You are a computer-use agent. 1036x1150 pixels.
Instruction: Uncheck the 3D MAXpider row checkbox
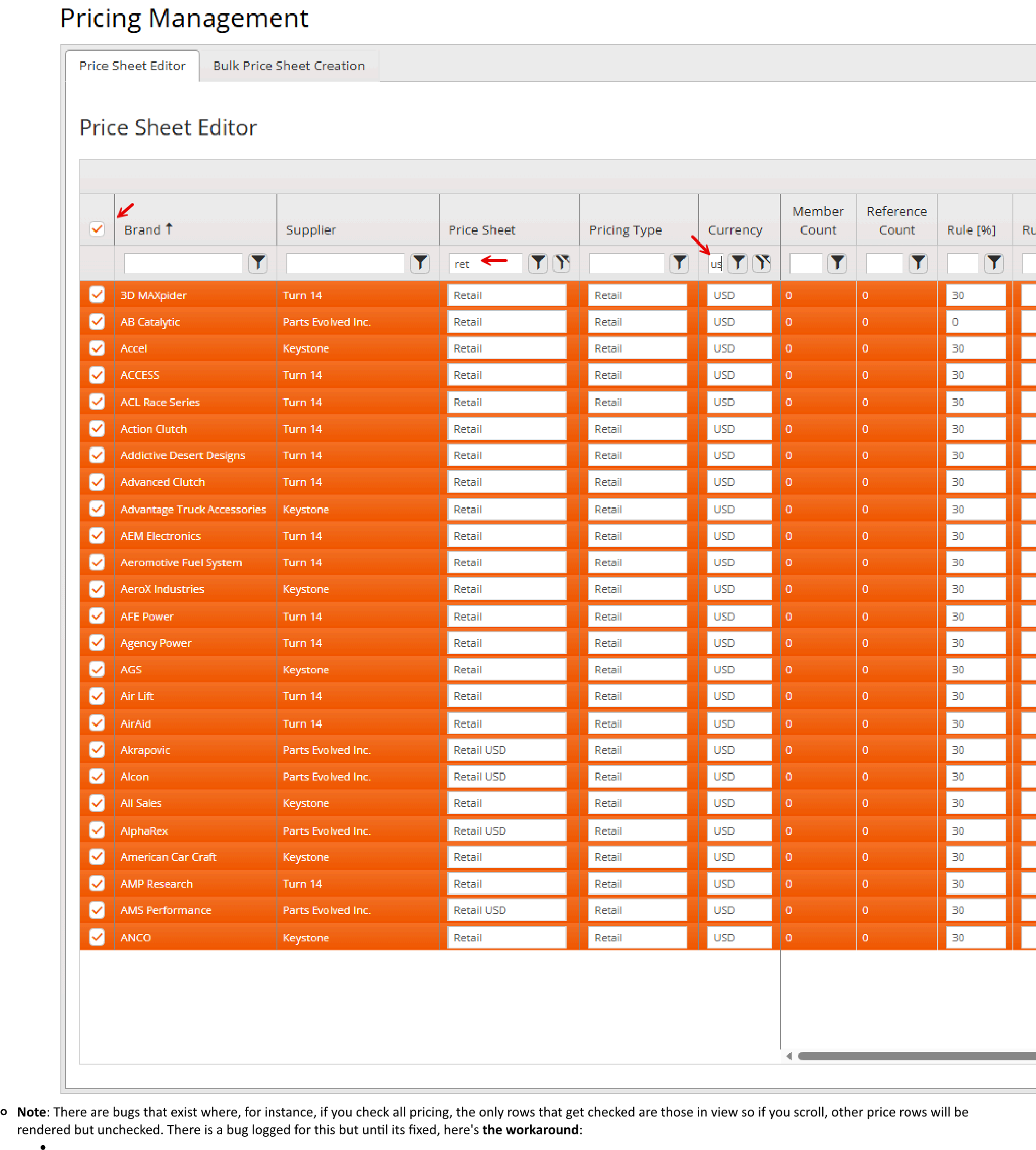pyautogui.click(x=97, y=295)
